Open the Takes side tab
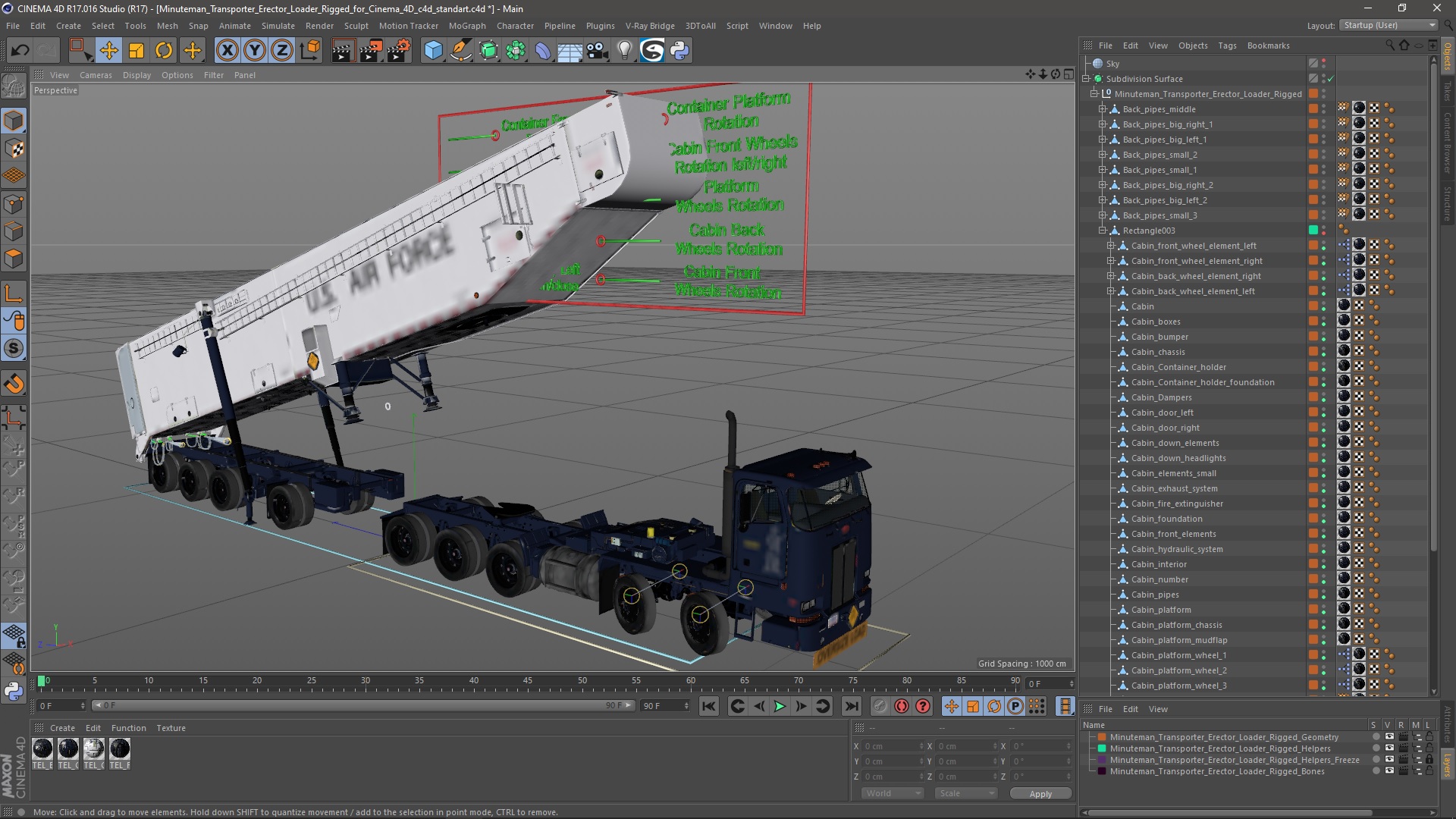This screenshot has height=819, width=1456. pyautogui.click(x=1447, y=90)
